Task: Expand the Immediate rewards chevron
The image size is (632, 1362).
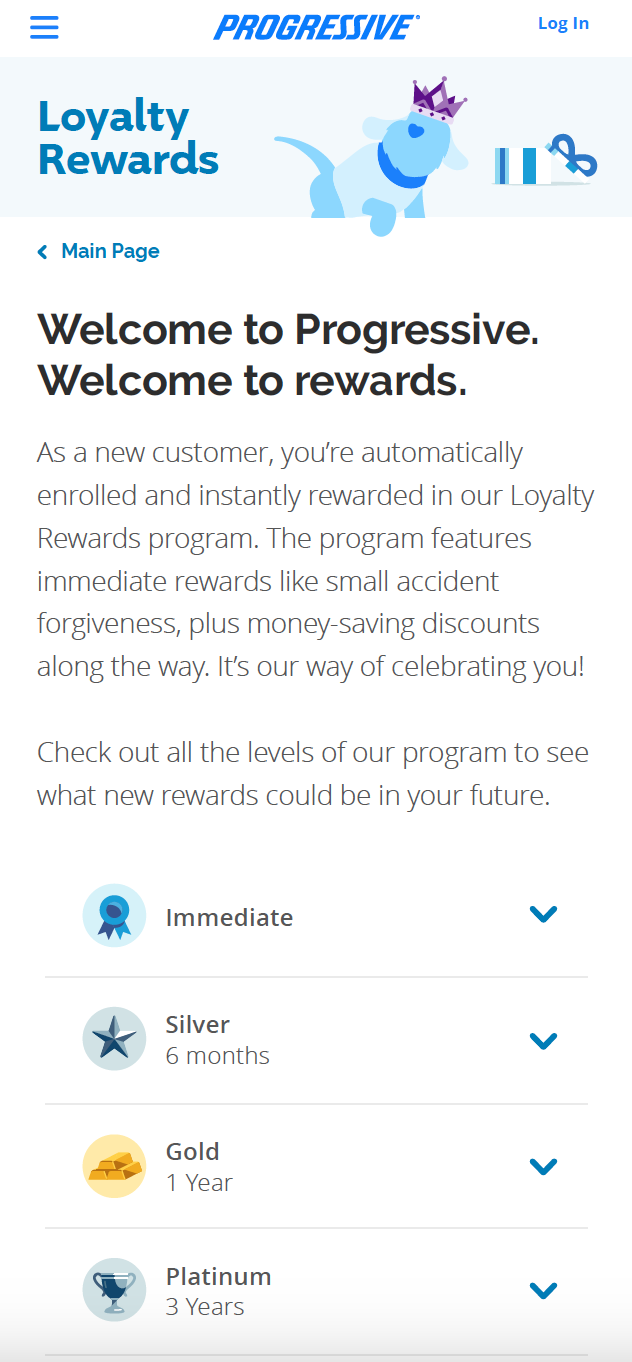Action: (x=543, y=914)
